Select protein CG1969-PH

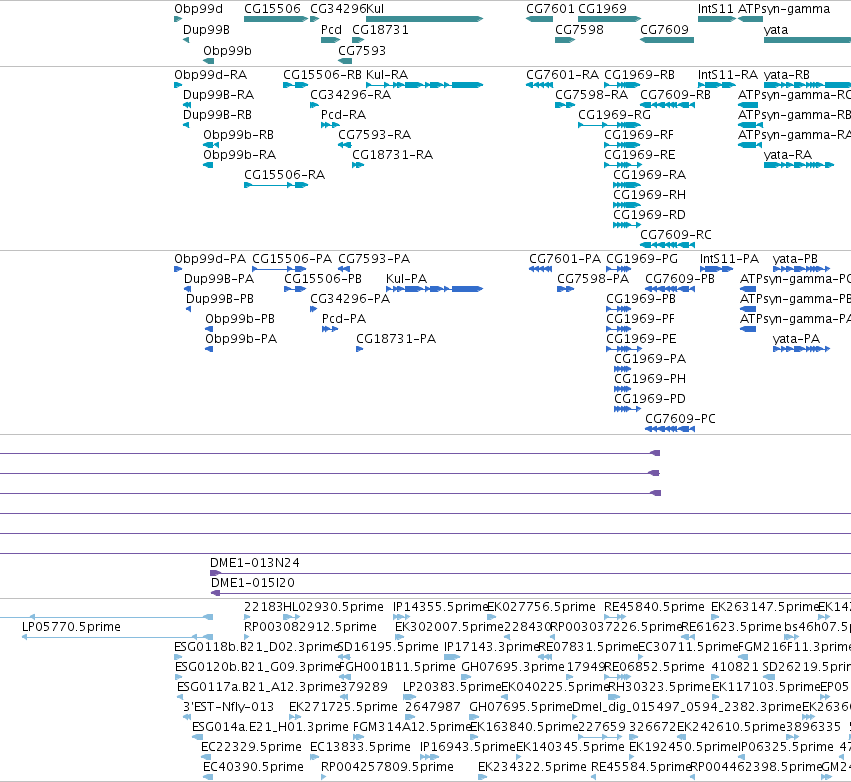click(623, 389)
